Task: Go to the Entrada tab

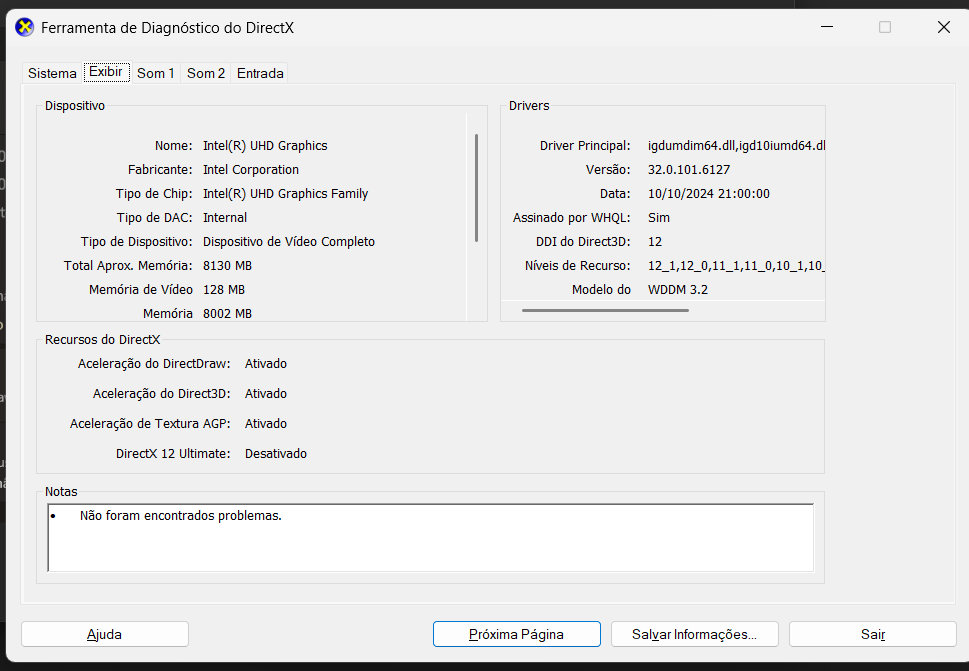Action: point(260,73)
